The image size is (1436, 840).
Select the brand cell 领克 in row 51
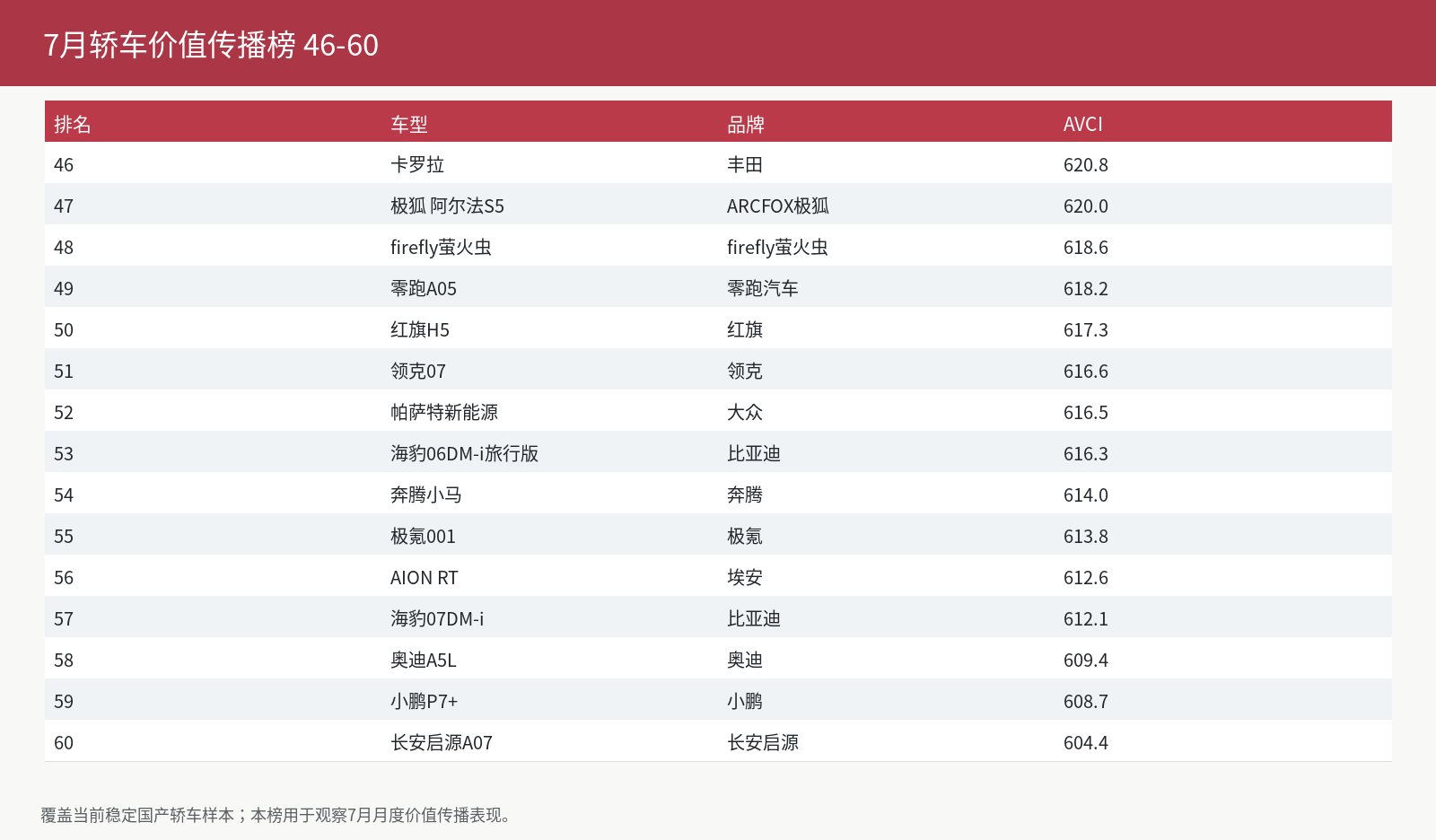[x=745, y=372]
